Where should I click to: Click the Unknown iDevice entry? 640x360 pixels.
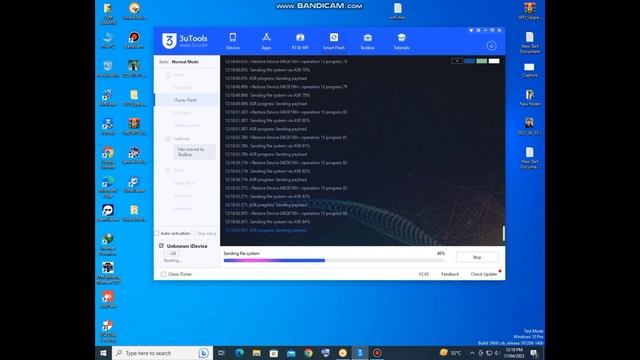187,246
